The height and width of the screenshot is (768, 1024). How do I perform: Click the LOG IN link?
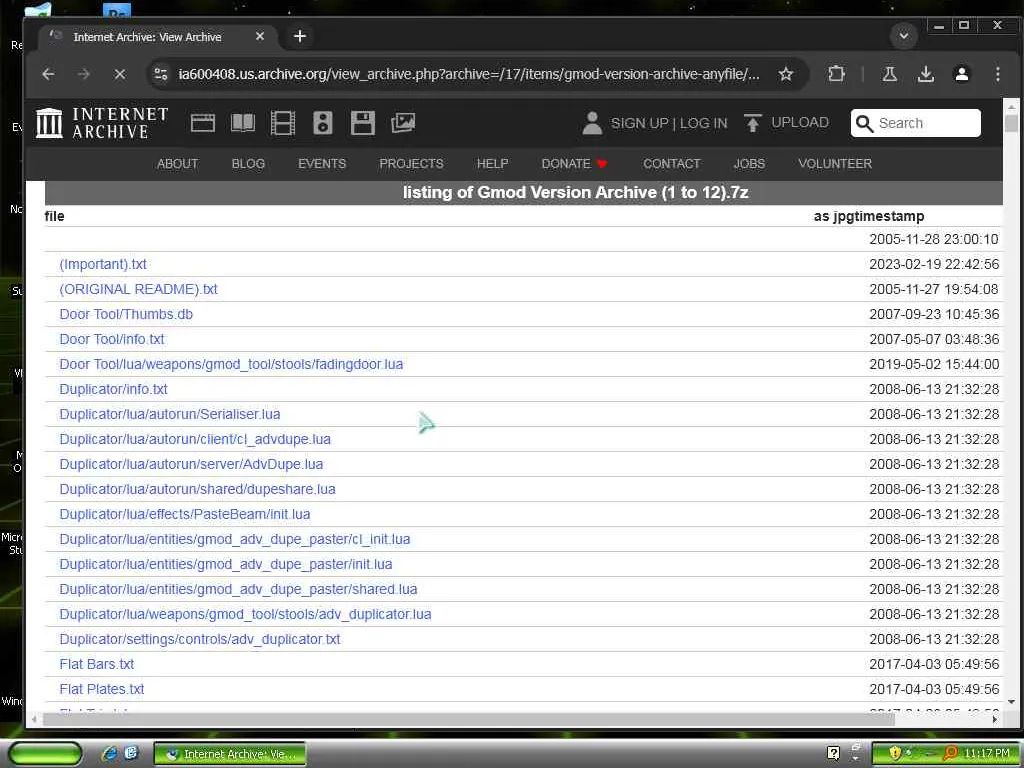703,123
